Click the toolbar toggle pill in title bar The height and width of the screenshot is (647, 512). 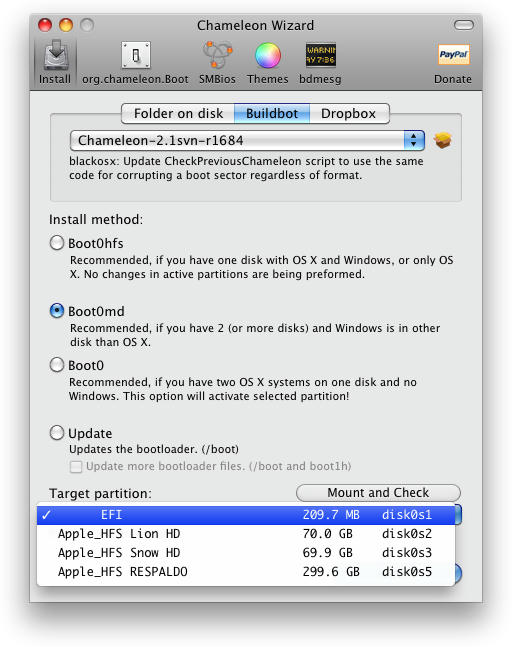coord(464,25)
